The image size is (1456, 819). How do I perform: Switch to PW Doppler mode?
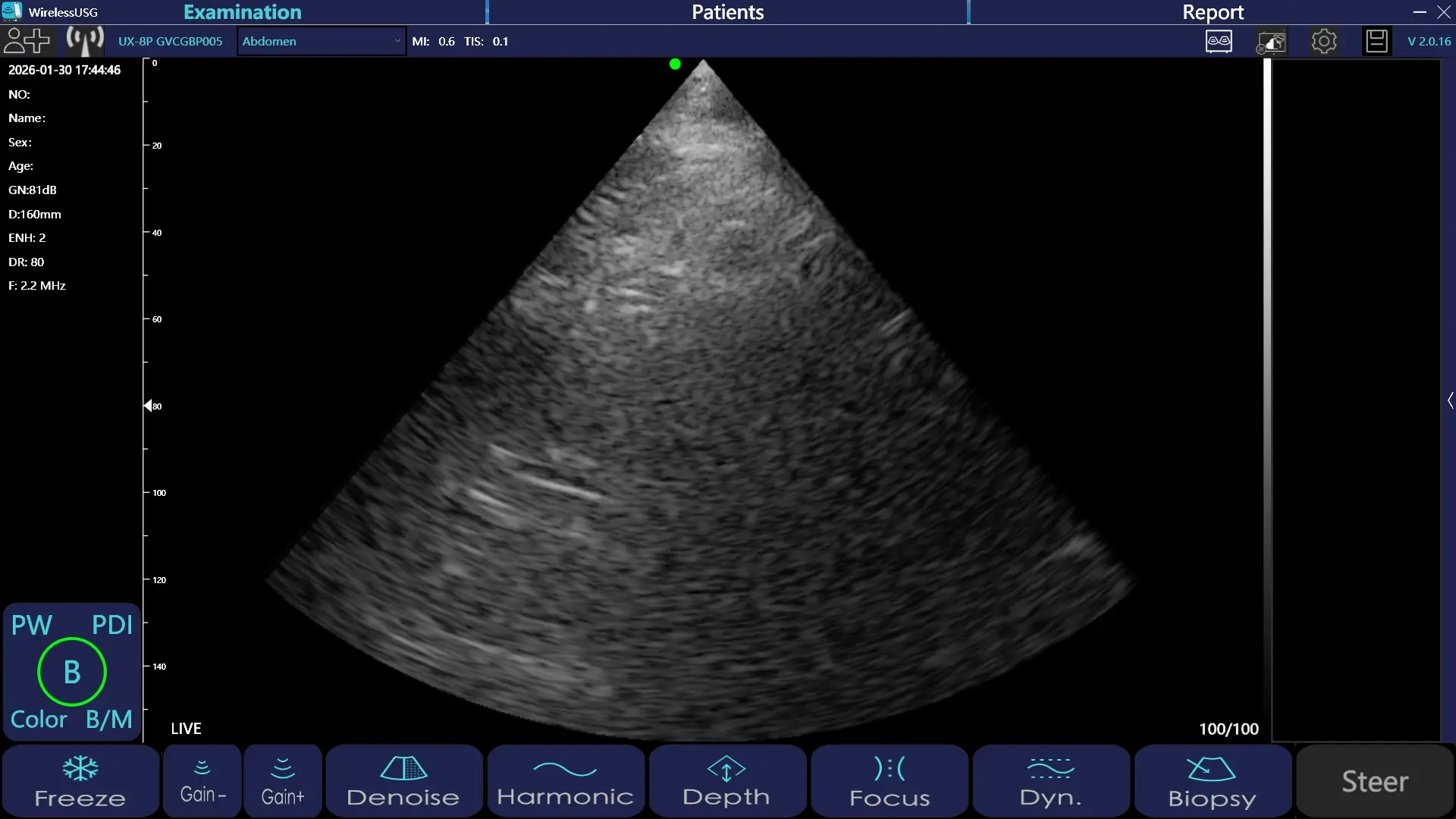pyautogui.click(x=31, y=625)
